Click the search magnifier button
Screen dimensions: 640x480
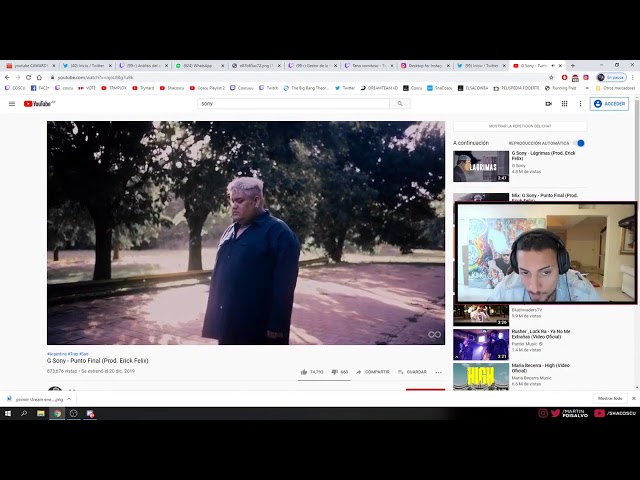click(x=400, y=104)
